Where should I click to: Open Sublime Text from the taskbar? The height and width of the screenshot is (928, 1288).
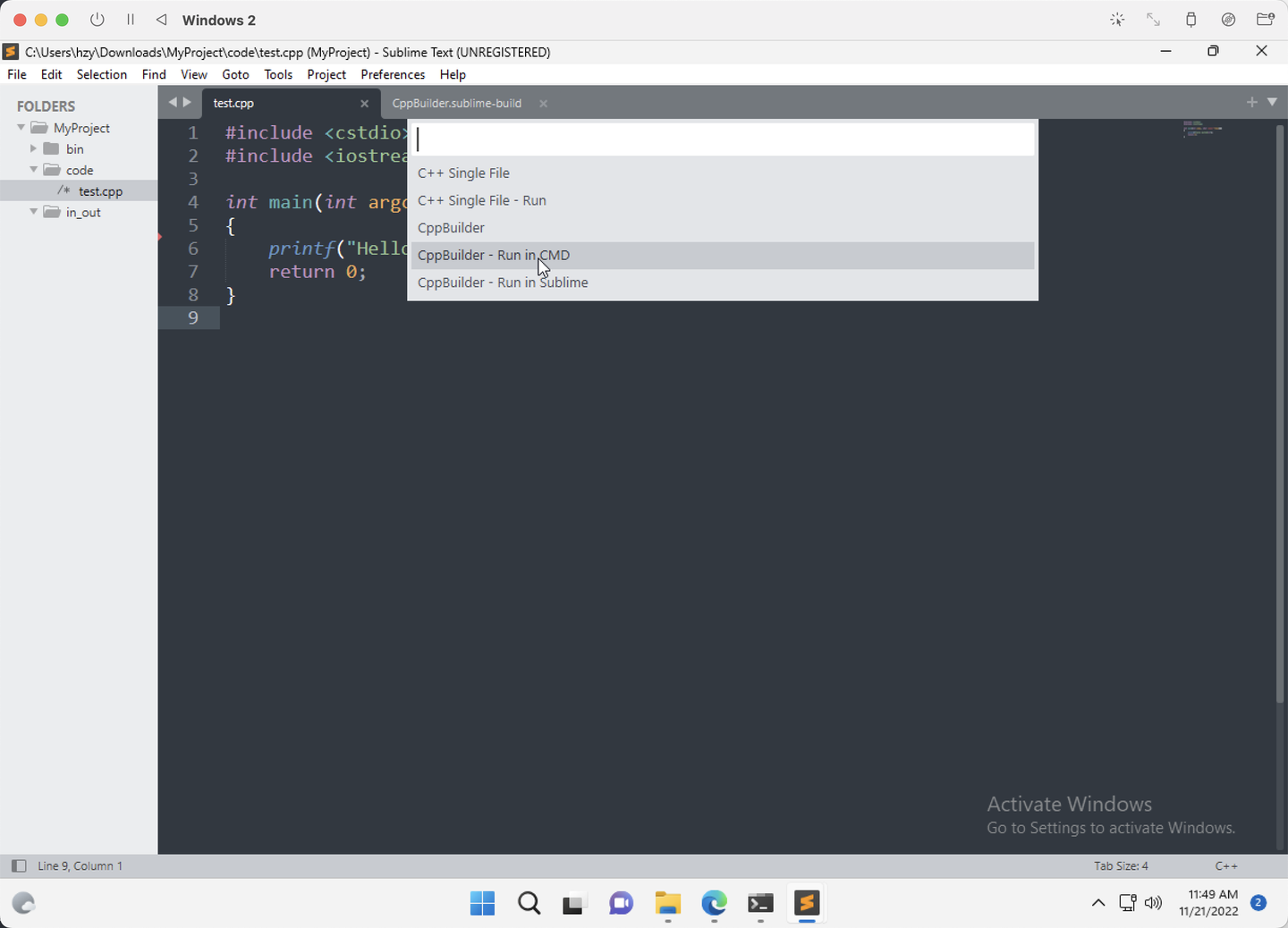click(x=807, y=904)
